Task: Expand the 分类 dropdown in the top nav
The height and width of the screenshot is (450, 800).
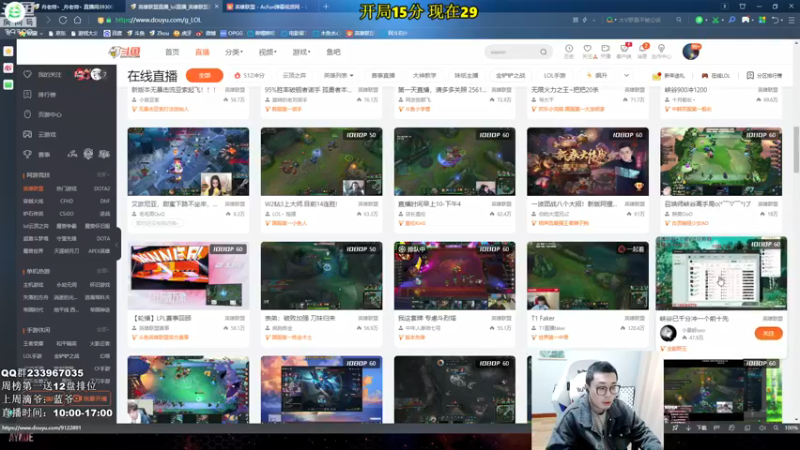Action: tap(234, 52)
